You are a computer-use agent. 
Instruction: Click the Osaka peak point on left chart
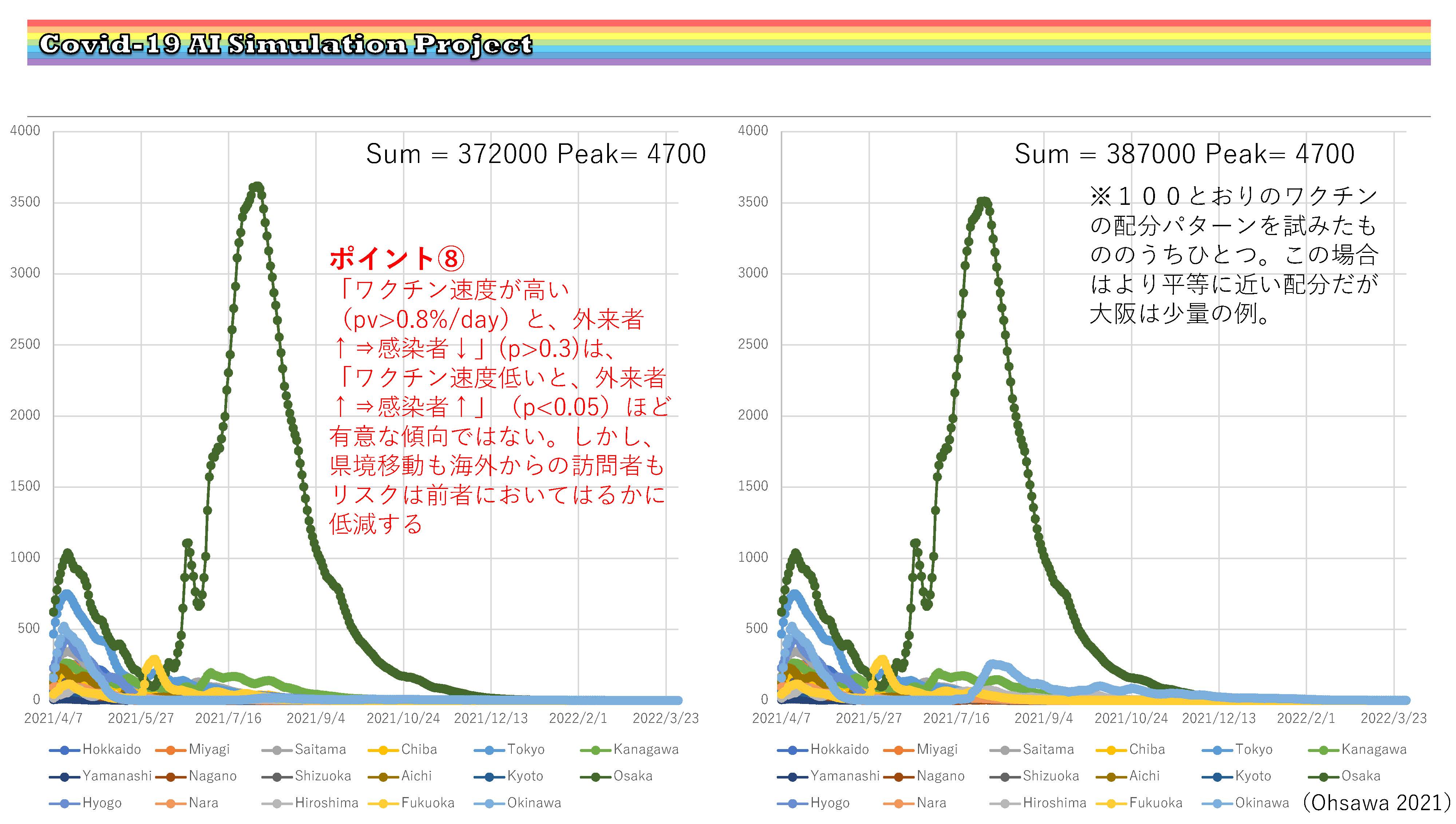[x=257, y=186]
